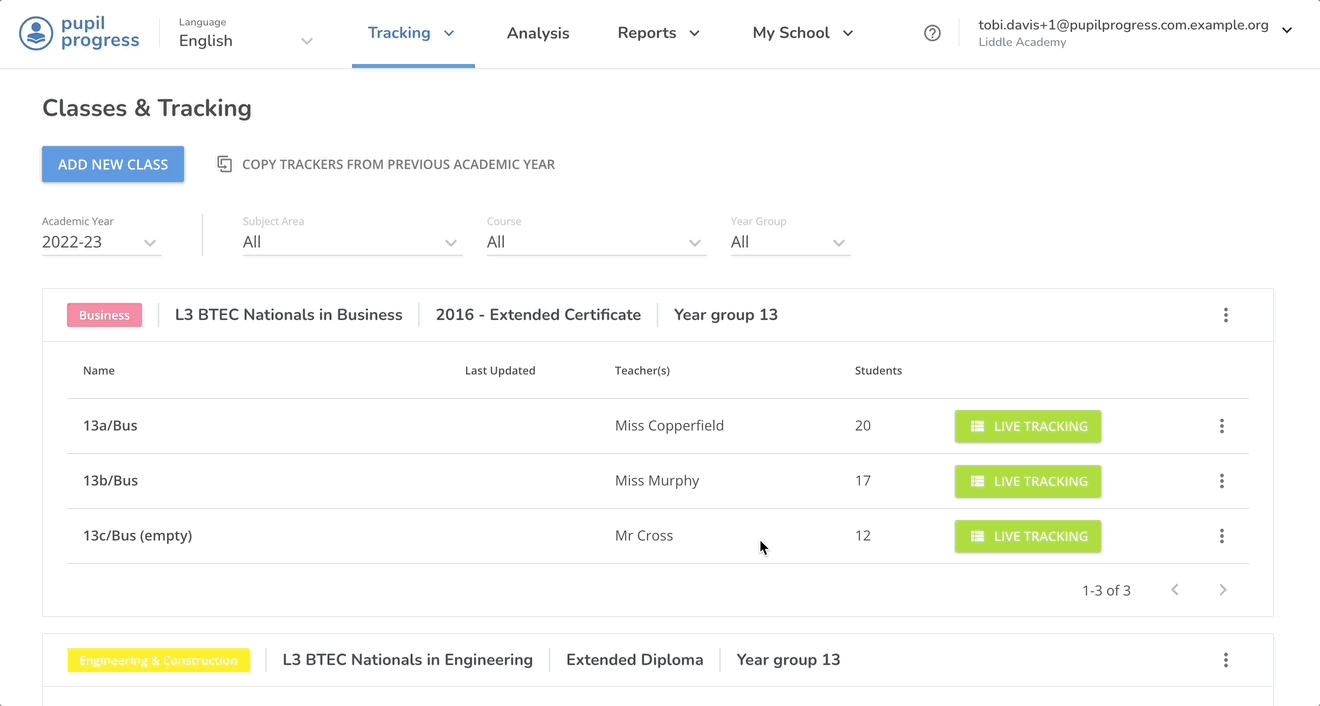
Task: Click the ADD NEW CLASS button
Action: (112, 163)
